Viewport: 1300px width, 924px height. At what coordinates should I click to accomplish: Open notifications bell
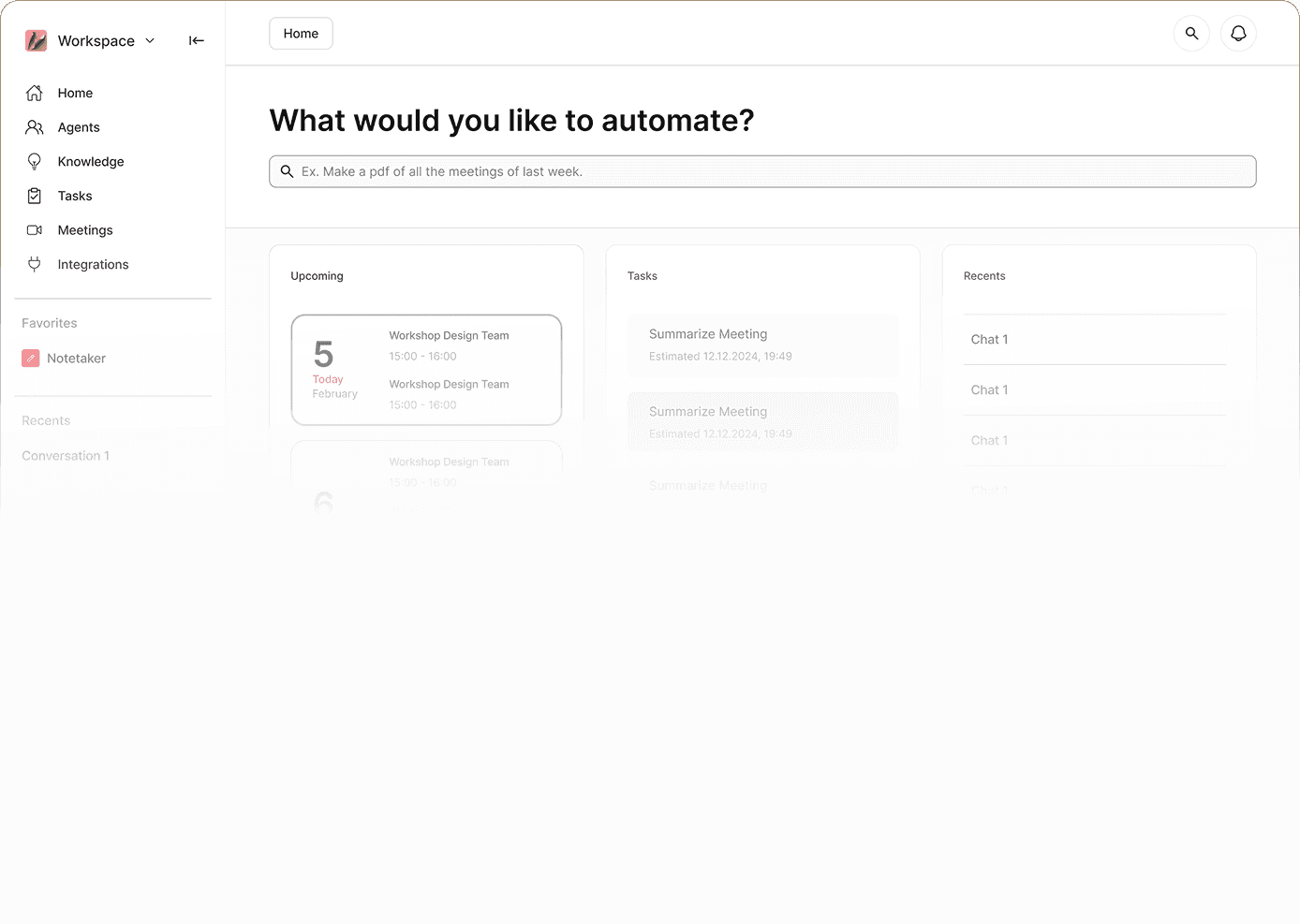(1238, 34)
